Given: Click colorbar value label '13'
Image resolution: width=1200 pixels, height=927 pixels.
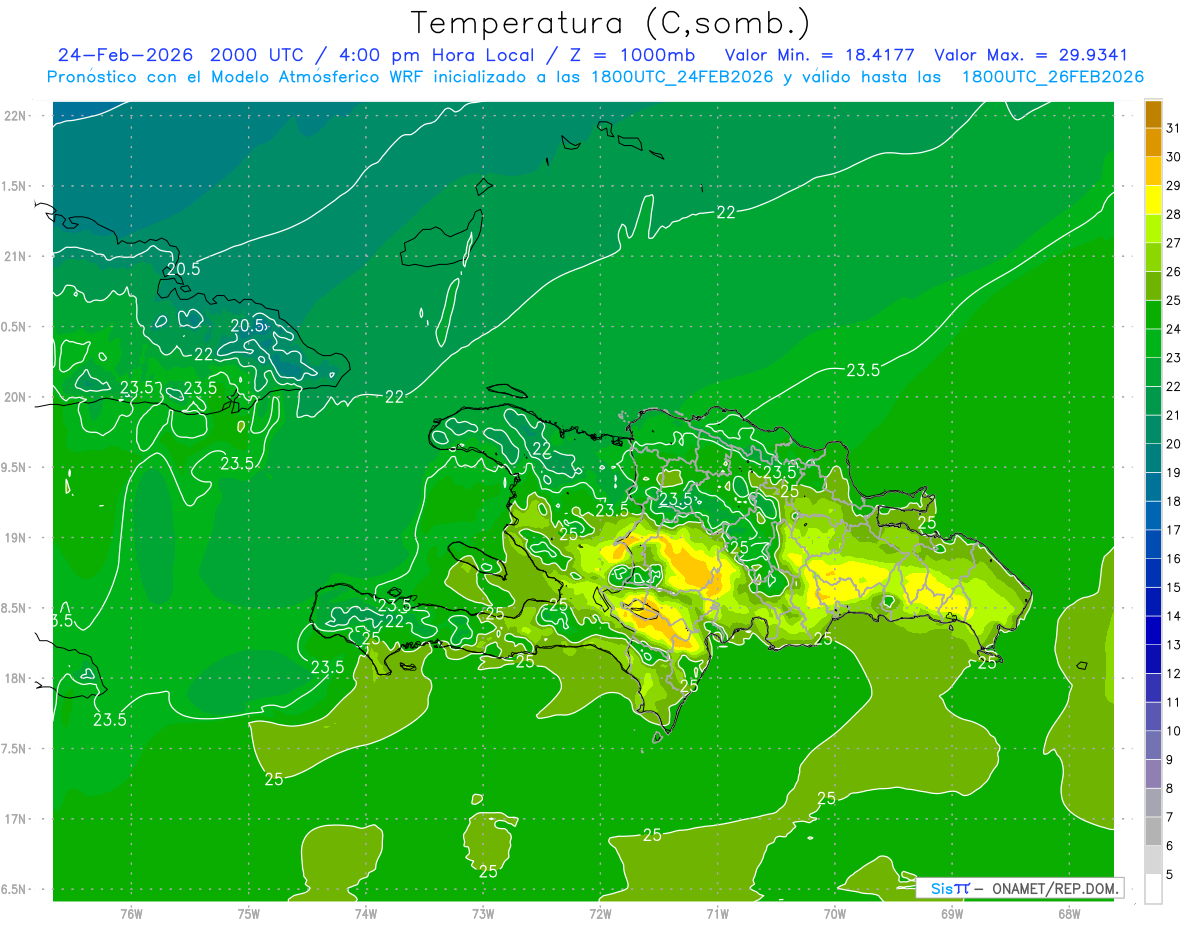Looking at the screenshot, I should pyautogui.click(x=1174, y=645).
